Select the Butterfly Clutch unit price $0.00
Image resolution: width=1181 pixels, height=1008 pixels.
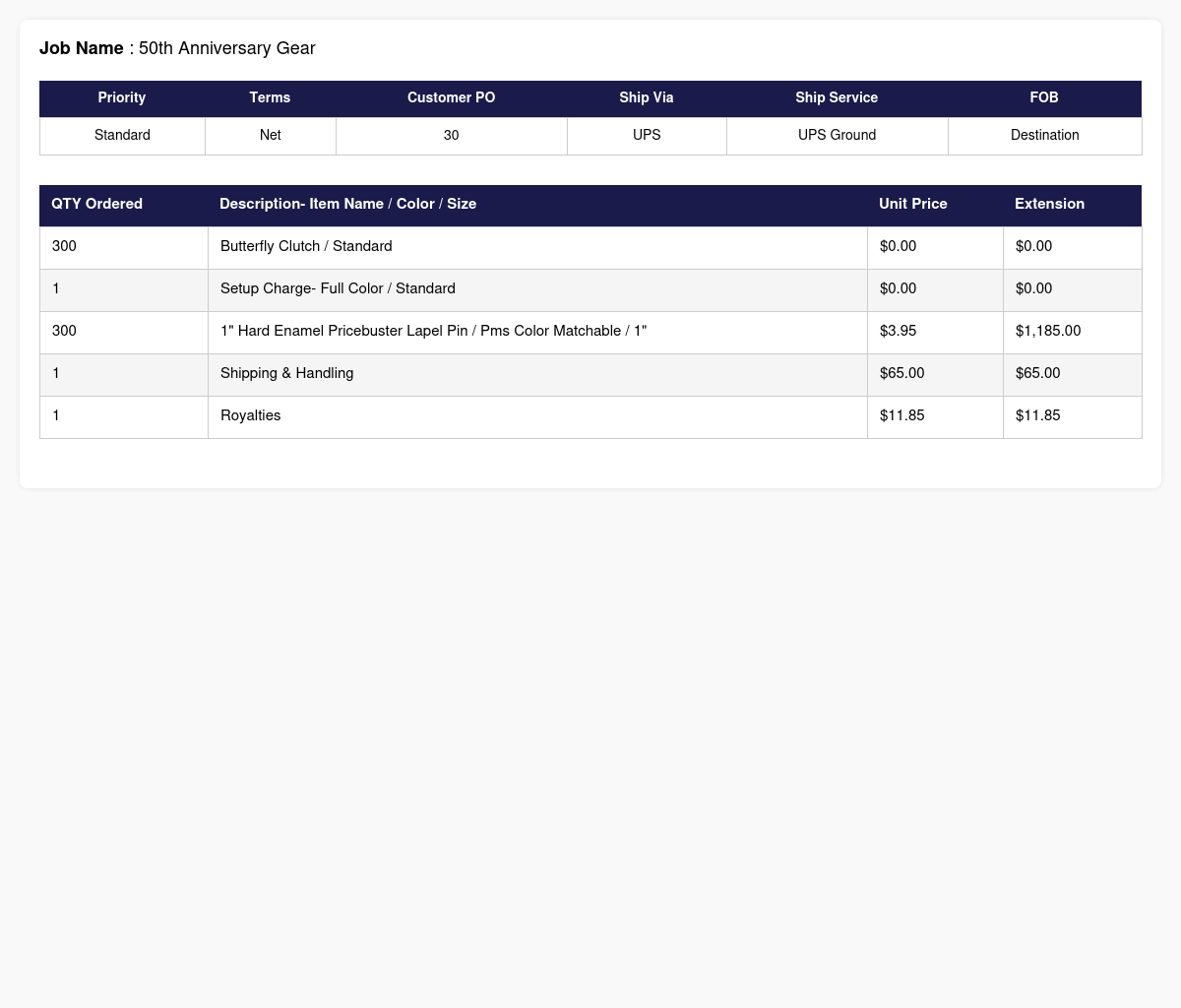(935, 247)
